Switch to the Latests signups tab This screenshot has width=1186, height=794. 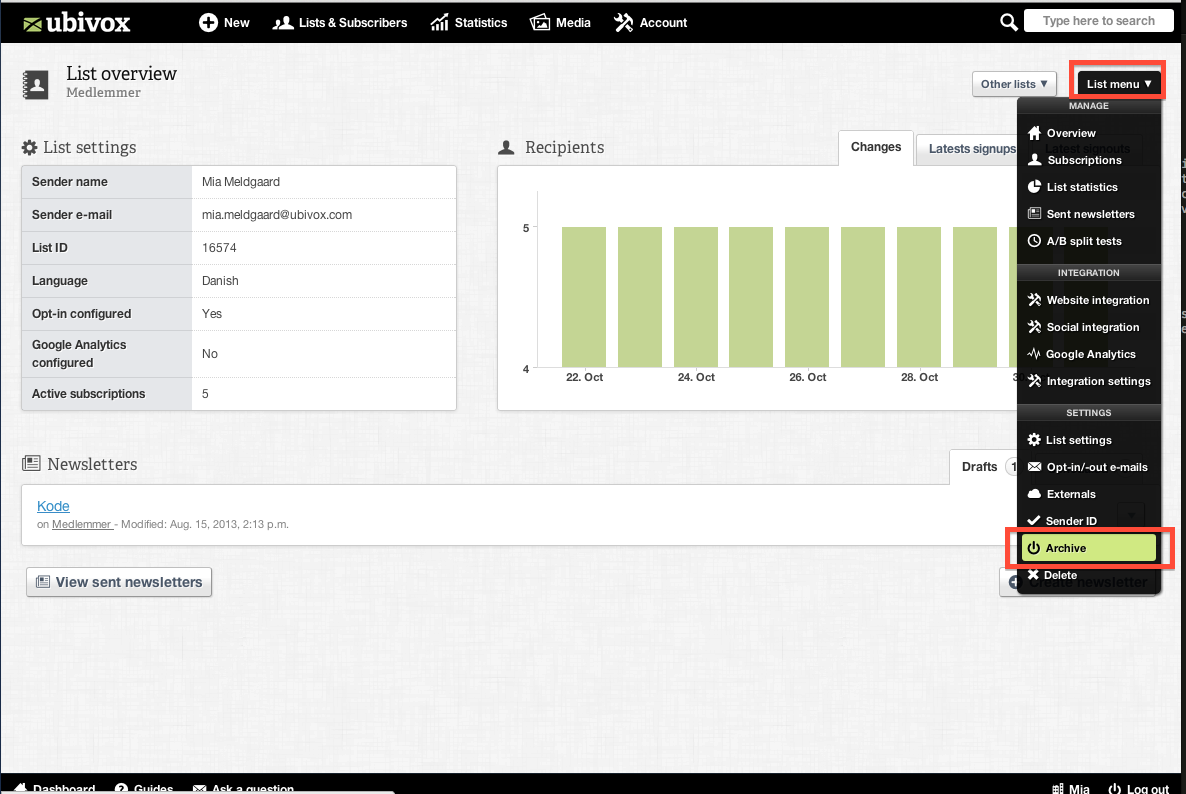(971, 149)
